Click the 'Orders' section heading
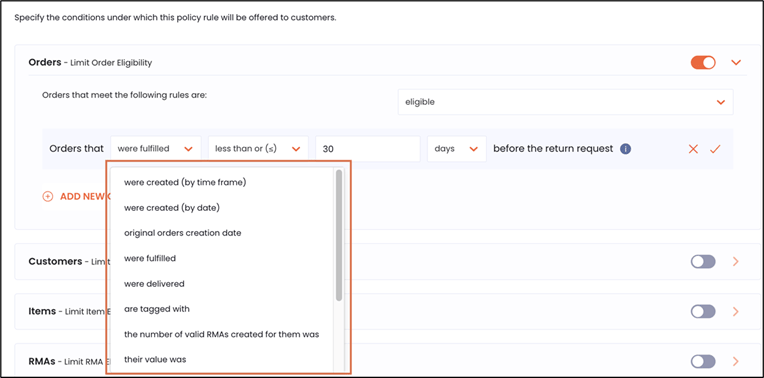 (45, 62)
